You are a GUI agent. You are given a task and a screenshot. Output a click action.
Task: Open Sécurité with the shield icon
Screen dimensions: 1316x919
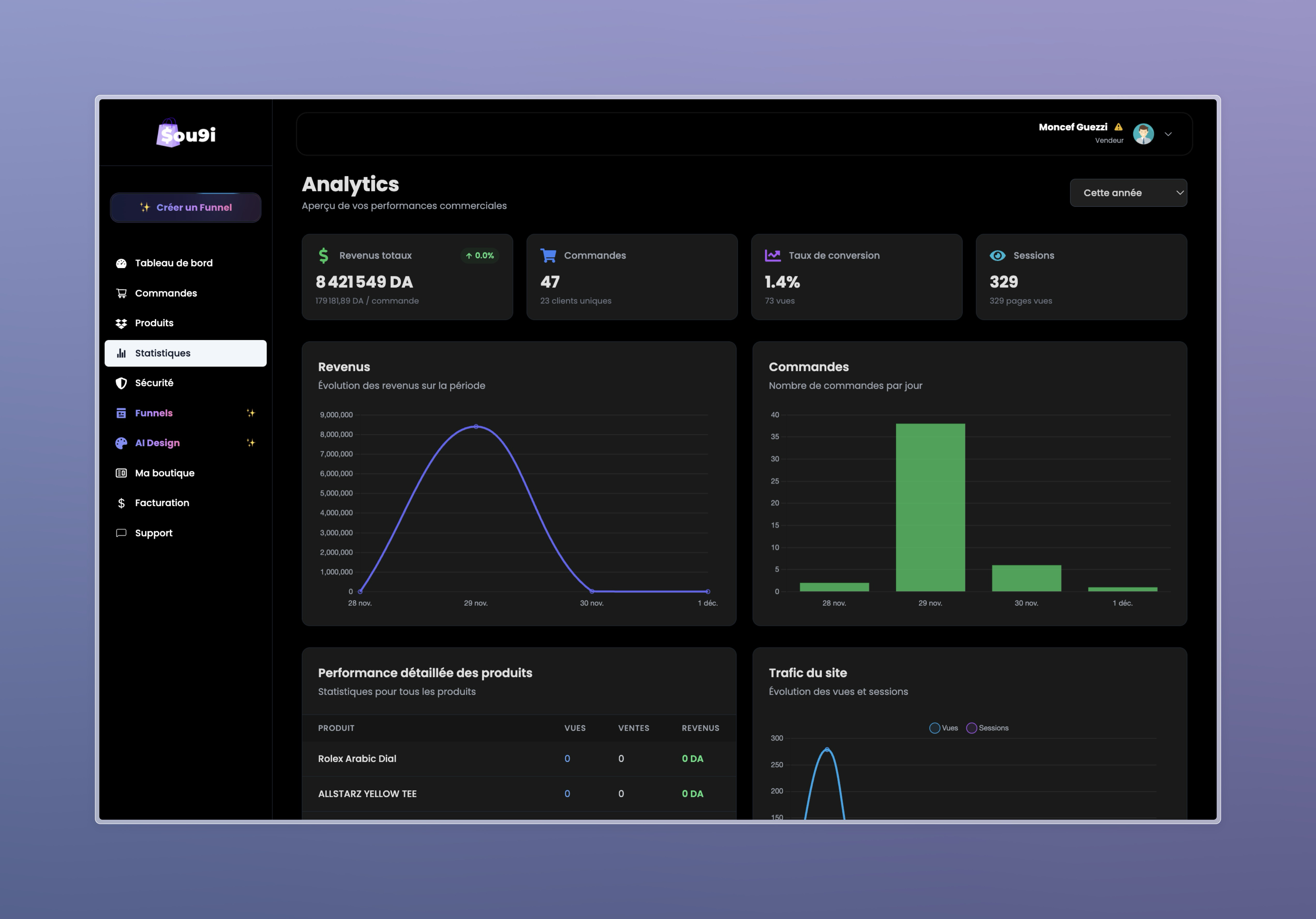(x=121, y=382)
